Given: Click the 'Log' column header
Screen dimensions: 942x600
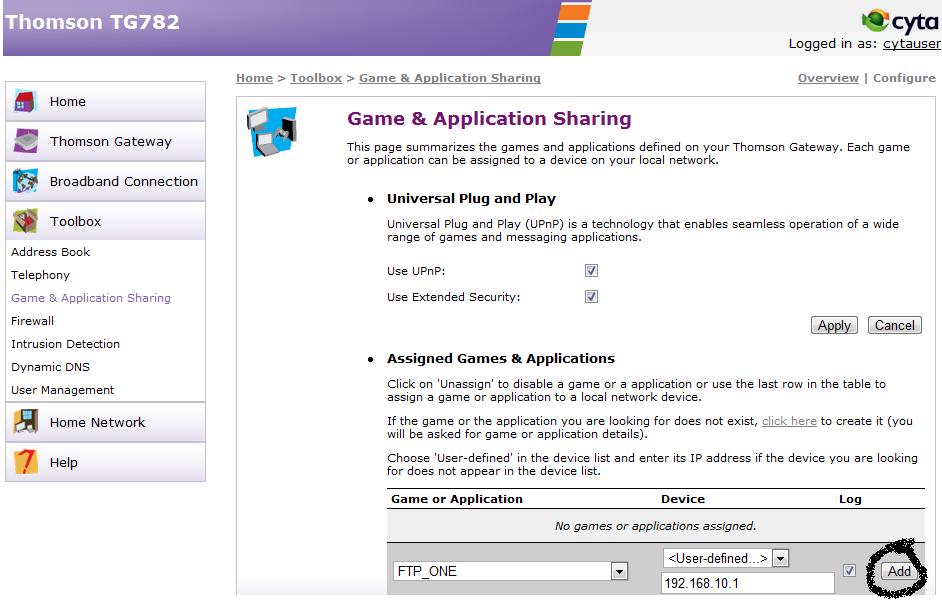Looking at the screenshot, I should pos(850,499).
